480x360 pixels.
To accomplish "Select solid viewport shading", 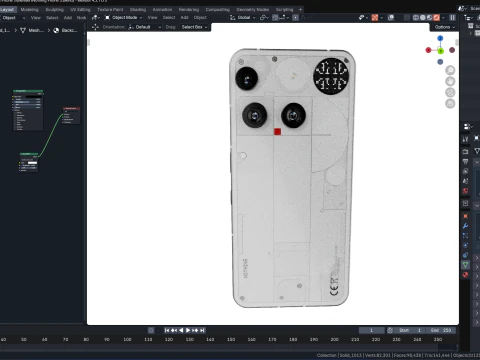I will (x=423, y=18).
